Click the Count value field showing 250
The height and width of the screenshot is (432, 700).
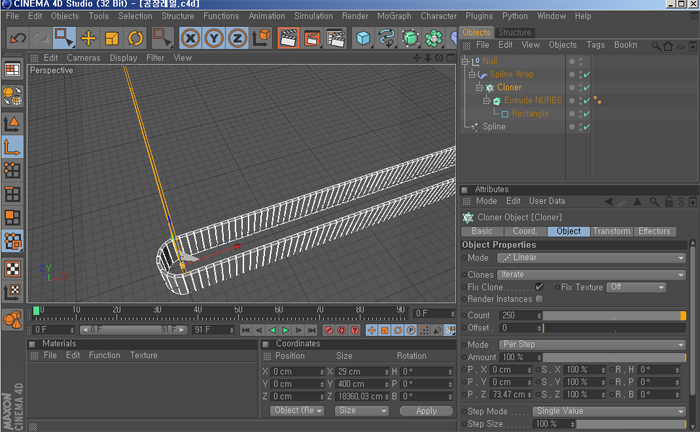point(520,316)
